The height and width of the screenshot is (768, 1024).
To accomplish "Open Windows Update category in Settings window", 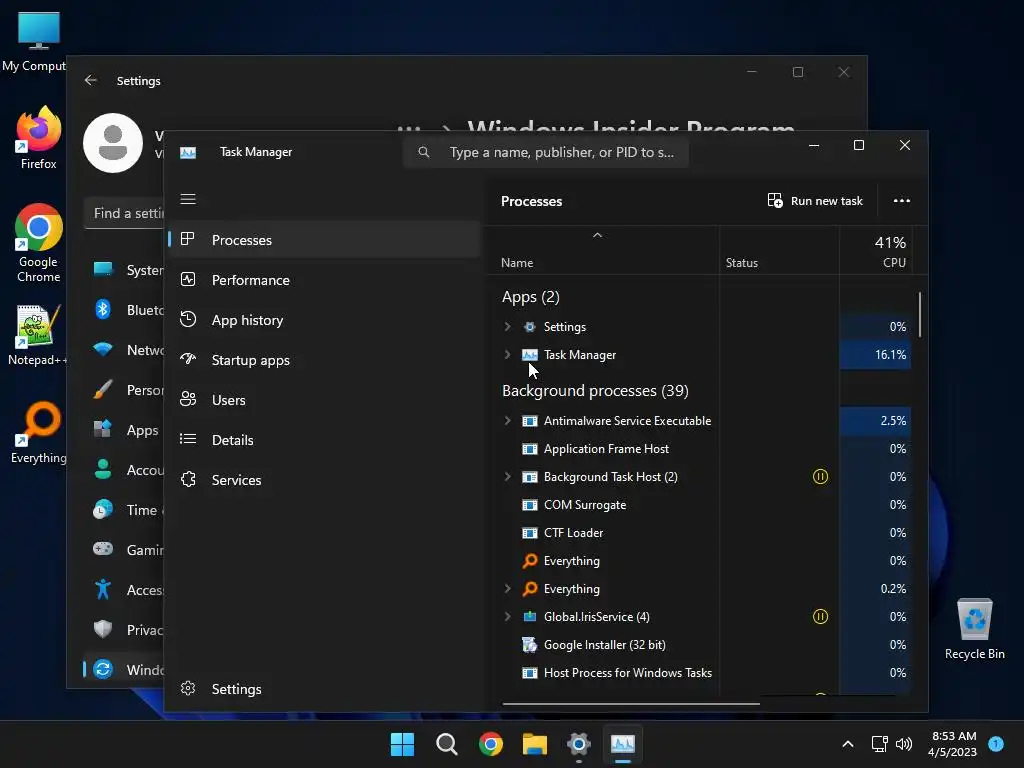I will tap(124, 669).
